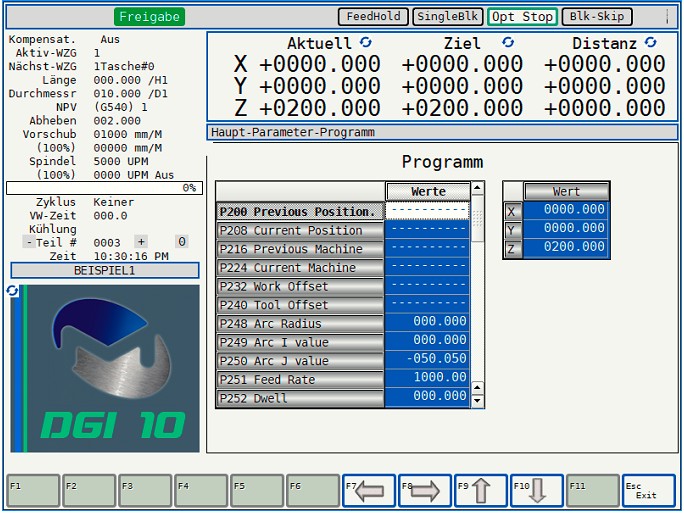Click the F11 function key
This screenshot has width=684, height=513.
point(593,491)
